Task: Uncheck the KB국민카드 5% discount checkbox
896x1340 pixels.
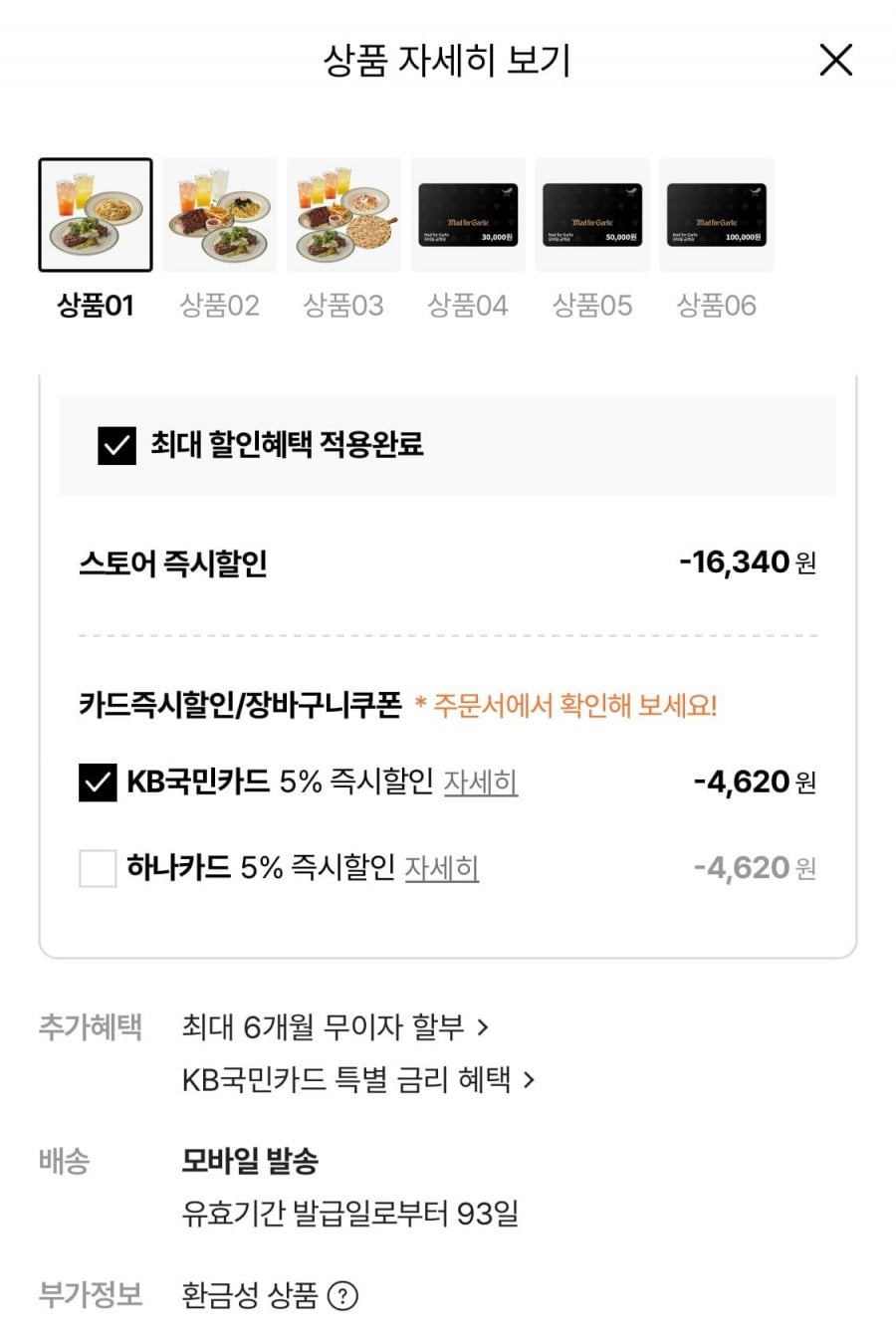Action: point(98,782)
